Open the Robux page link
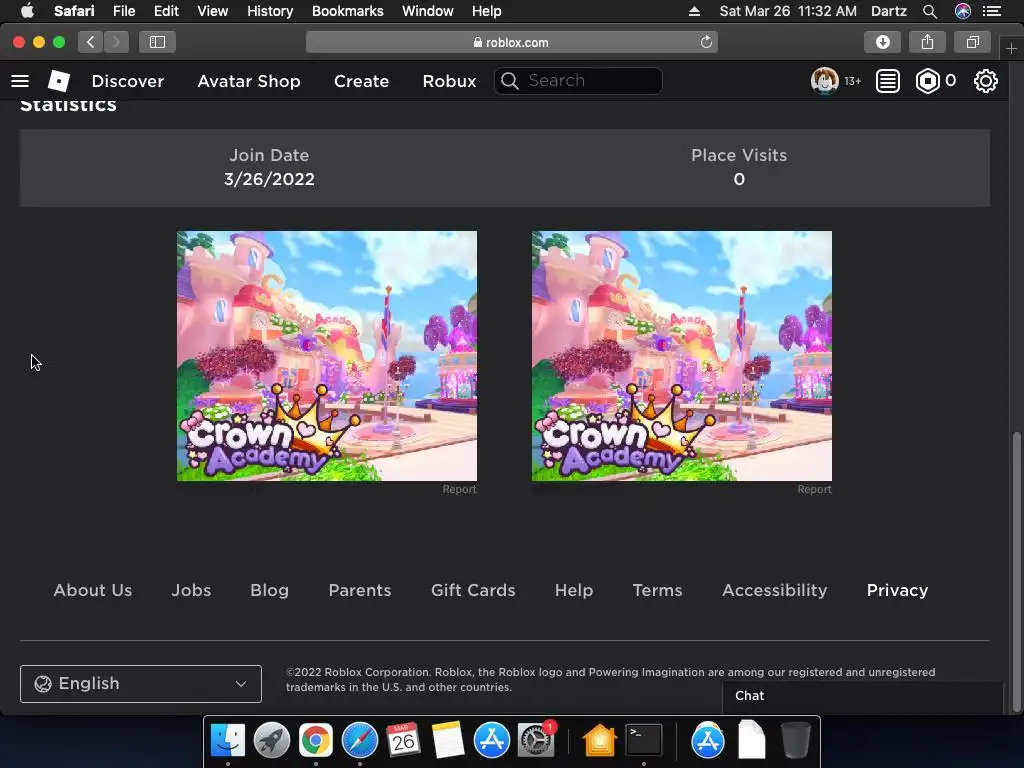The width and height of the screenshot is (1024, 768). (x=449, y=81)
